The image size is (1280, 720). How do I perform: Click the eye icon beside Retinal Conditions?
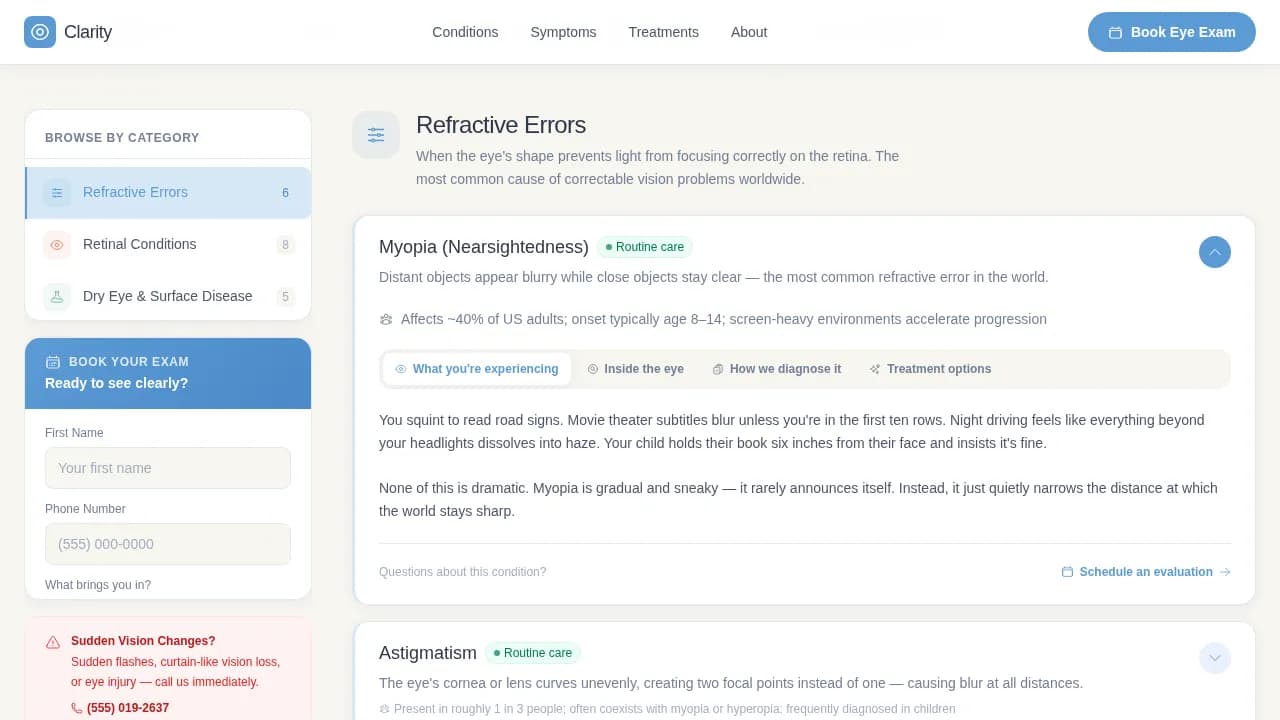57,245
